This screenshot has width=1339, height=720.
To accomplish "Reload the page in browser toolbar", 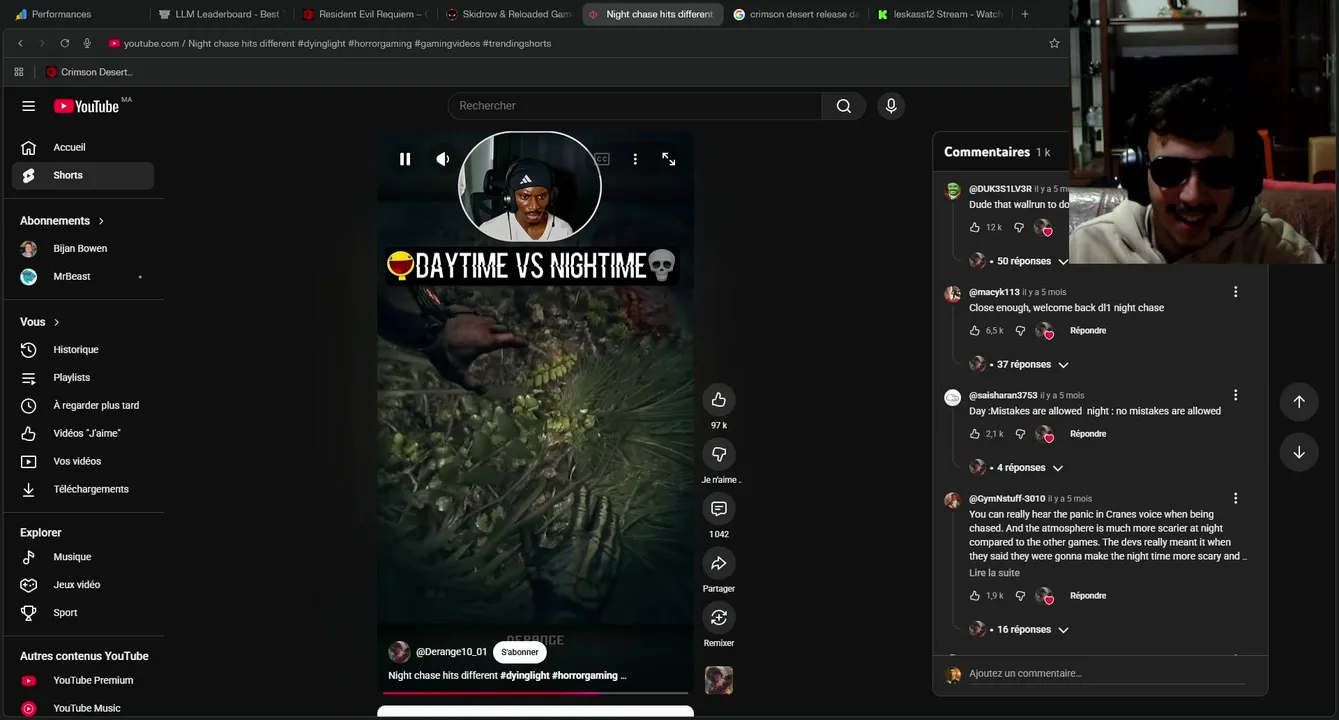I will point(65,43).
